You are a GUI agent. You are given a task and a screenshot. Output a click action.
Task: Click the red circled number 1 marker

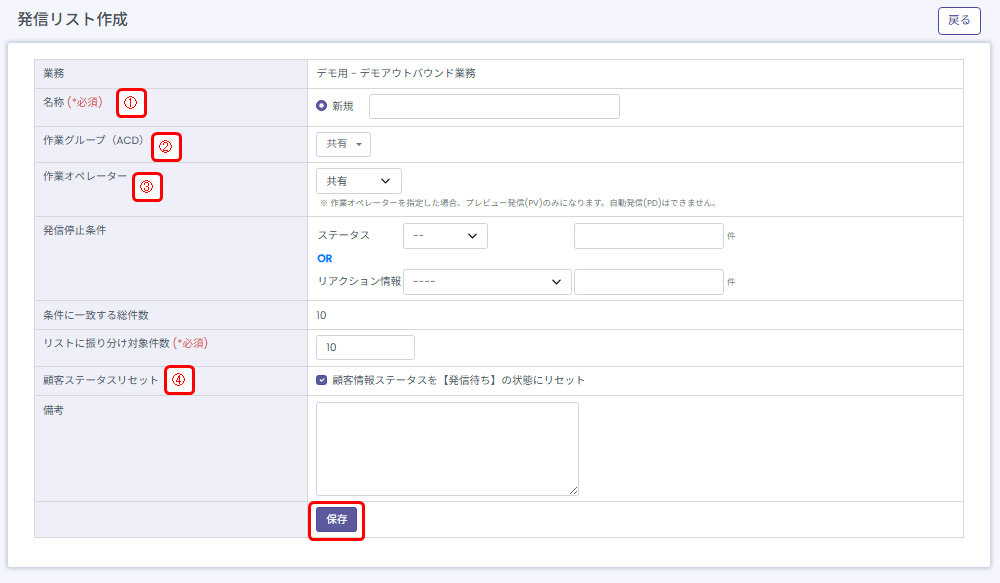[131, 102]
